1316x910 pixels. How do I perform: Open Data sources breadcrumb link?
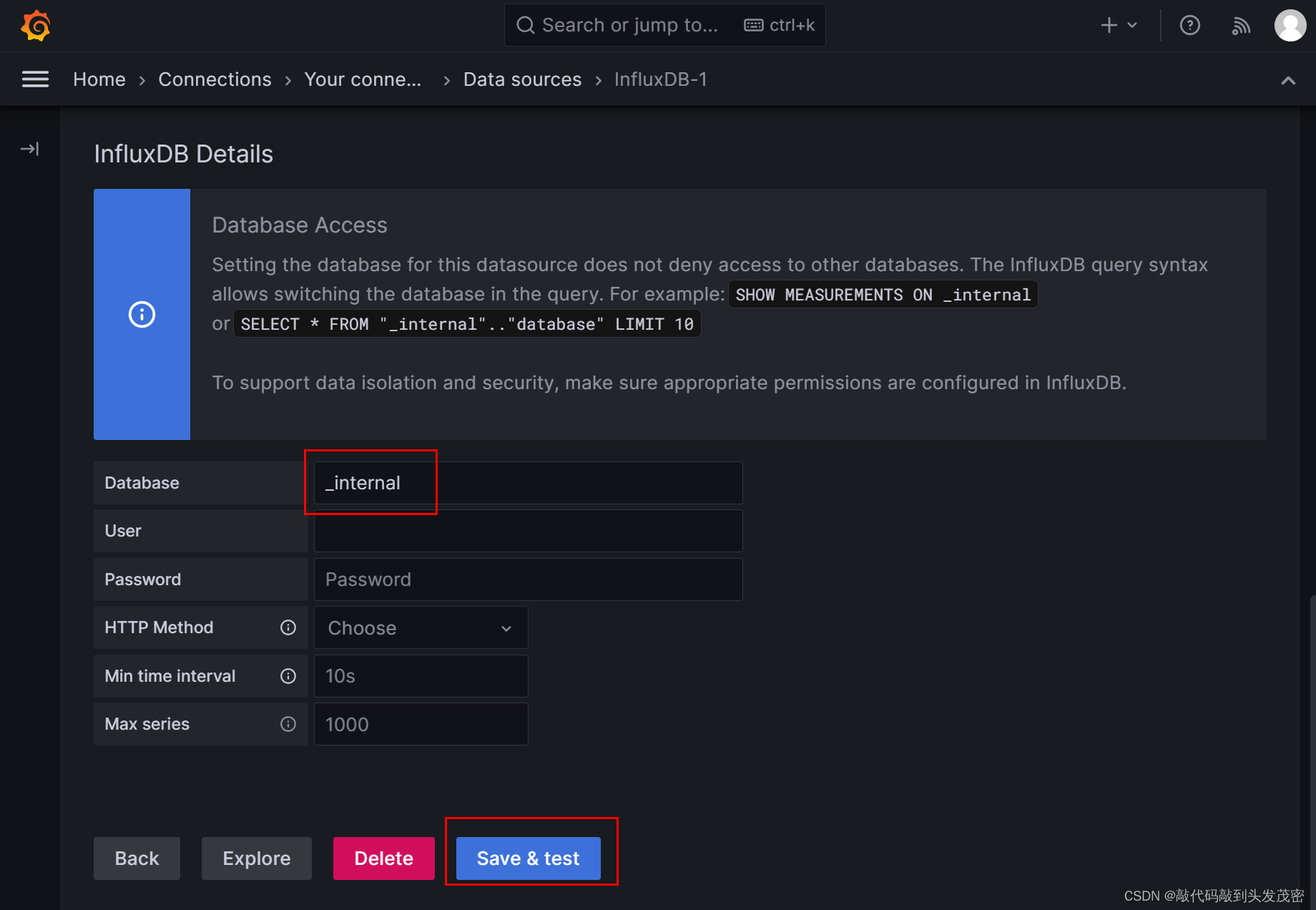point(522,79)
